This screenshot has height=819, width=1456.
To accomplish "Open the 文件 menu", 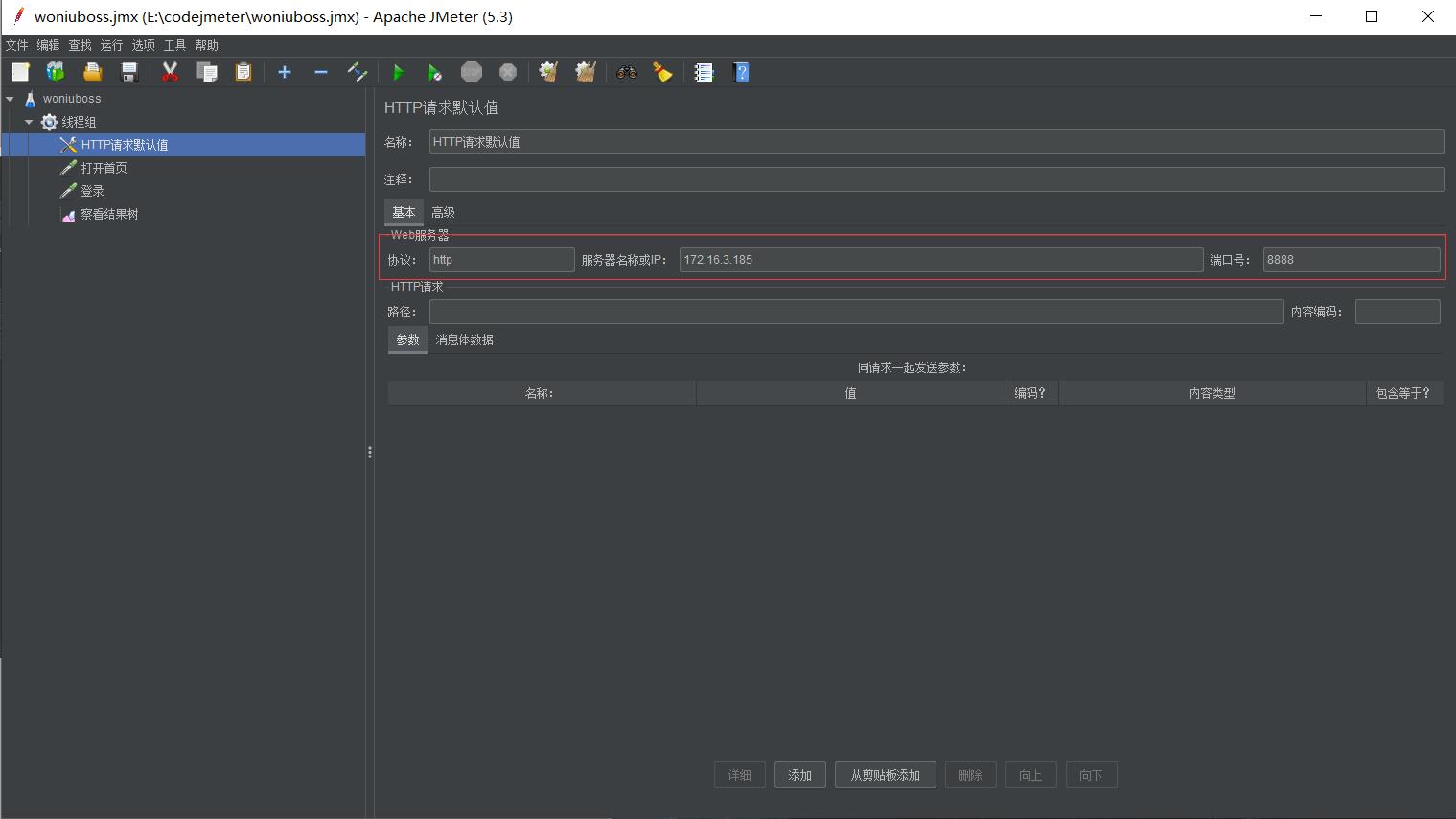I will click(16, 45).
